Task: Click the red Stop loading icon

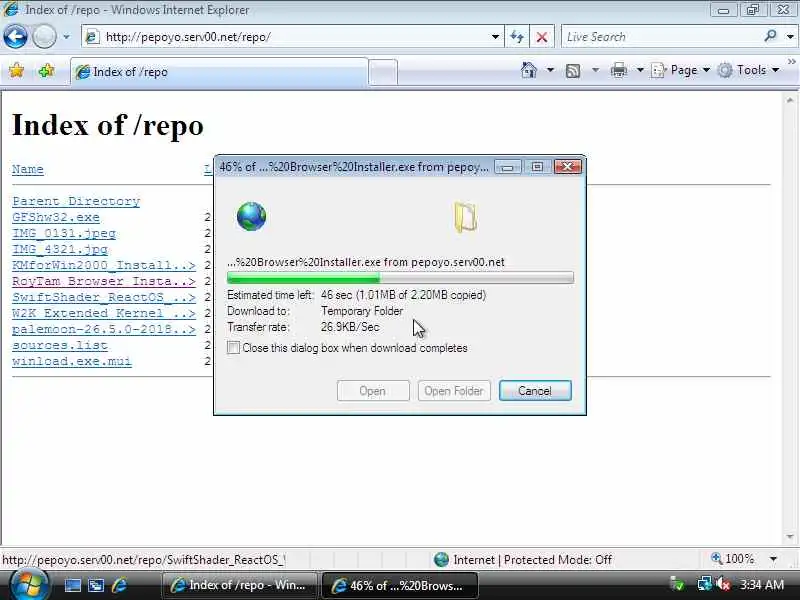Action: [542, 37]
